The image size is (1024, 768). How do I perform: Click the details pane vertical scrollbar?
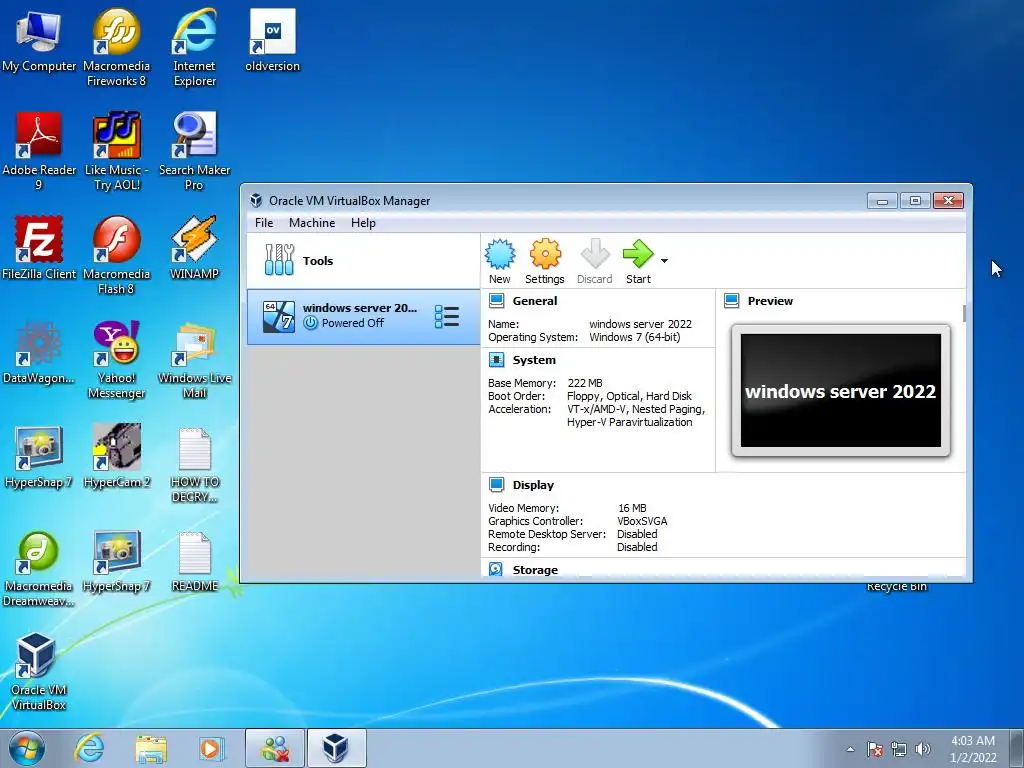point(964,313)
